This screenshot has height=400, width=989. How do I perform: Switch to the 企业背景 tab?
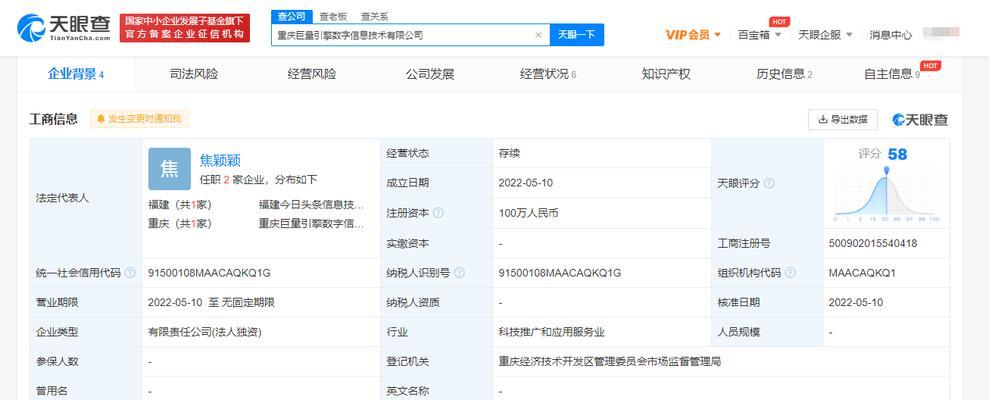pyautogui.click(x=75, y=74)
